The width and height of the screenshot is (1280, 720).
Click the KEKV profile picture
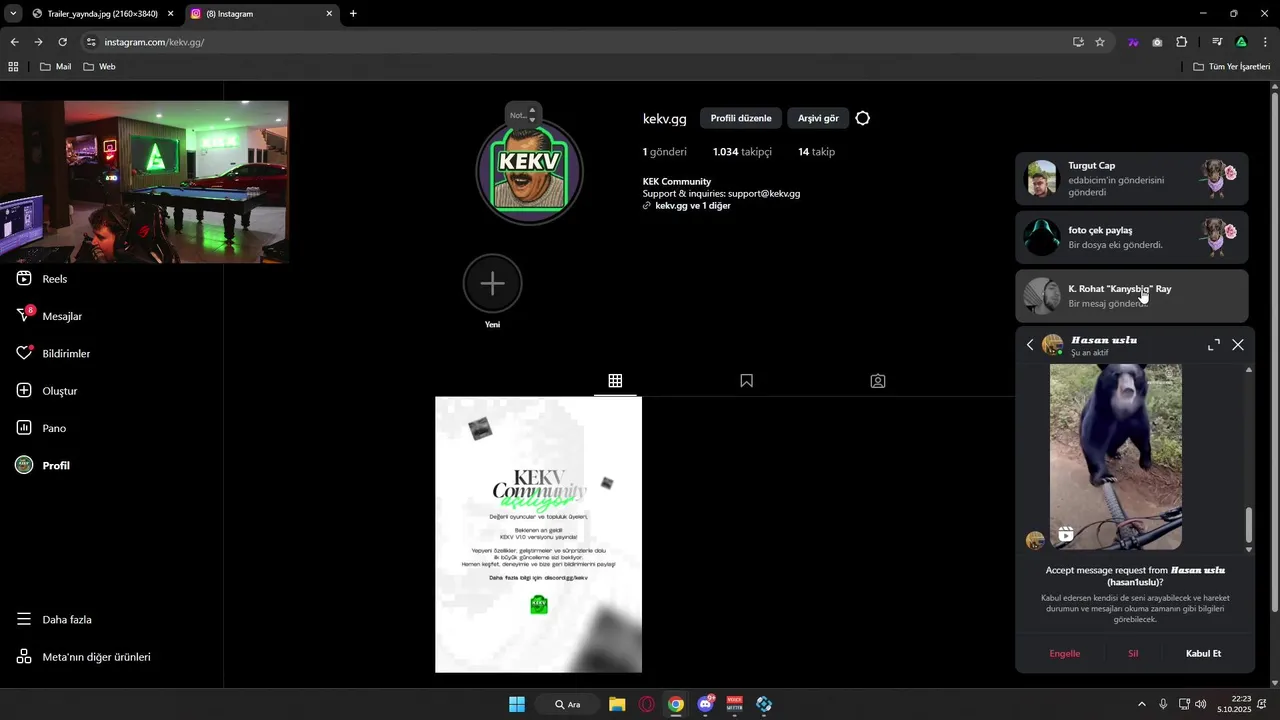(x=528, y=171)
